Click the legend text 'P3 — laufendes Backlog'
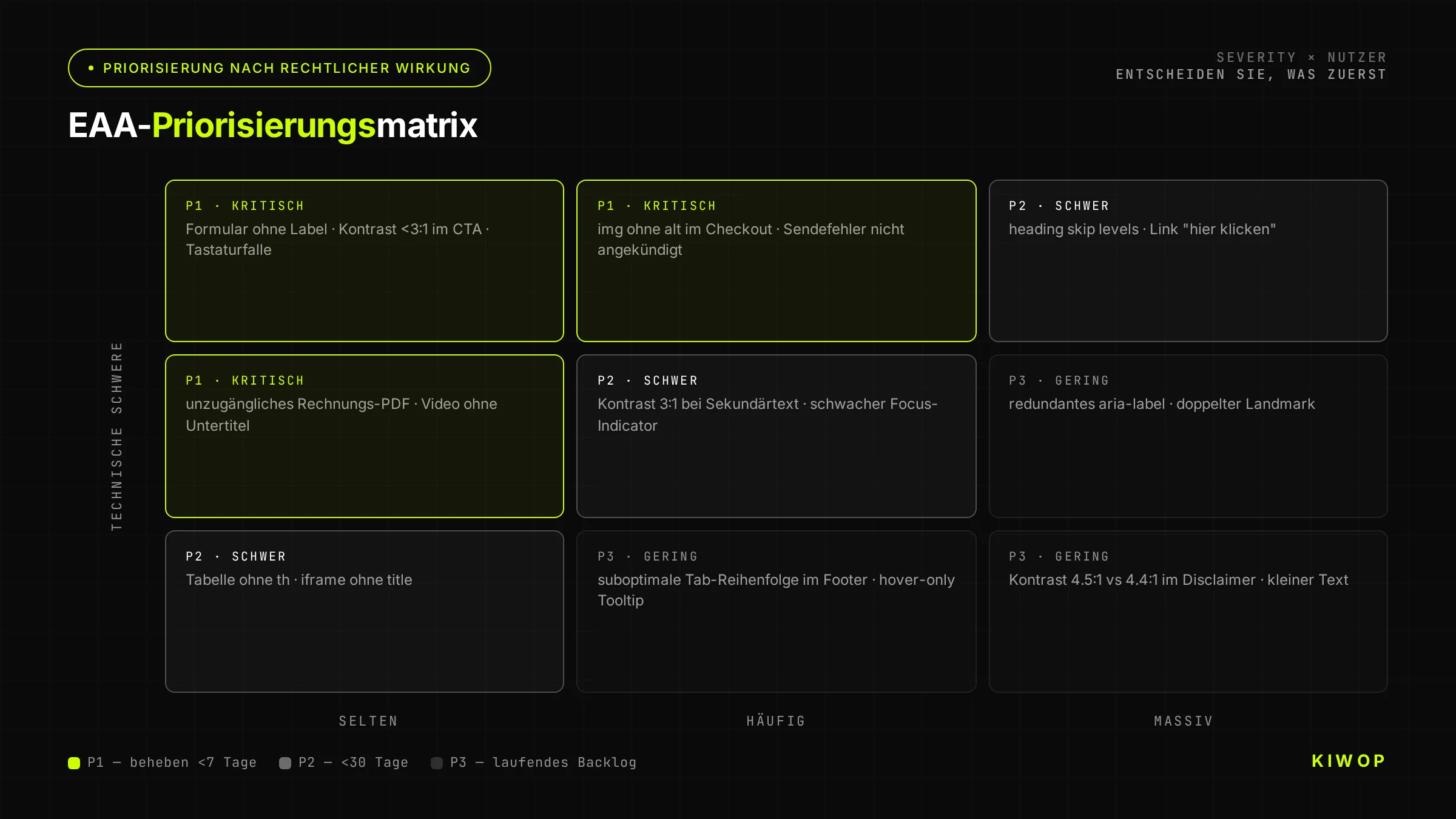This screenshot has width=1456, height=819. point(544,763)
